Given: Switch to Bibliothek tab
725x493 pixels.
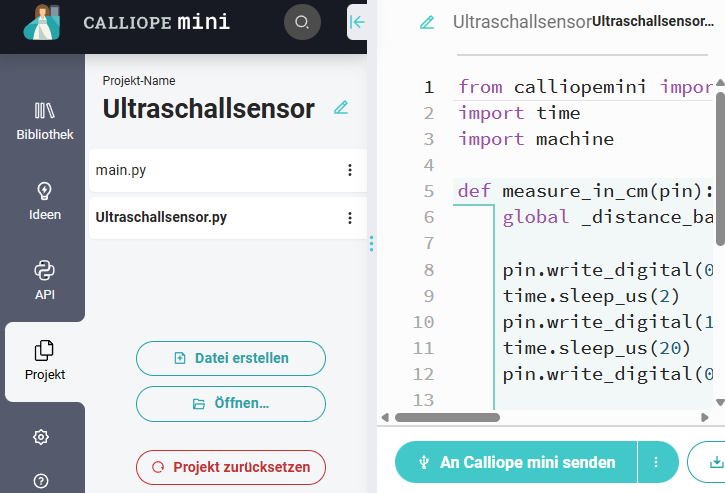Looking at the screenshot, I should coord(44,120).
